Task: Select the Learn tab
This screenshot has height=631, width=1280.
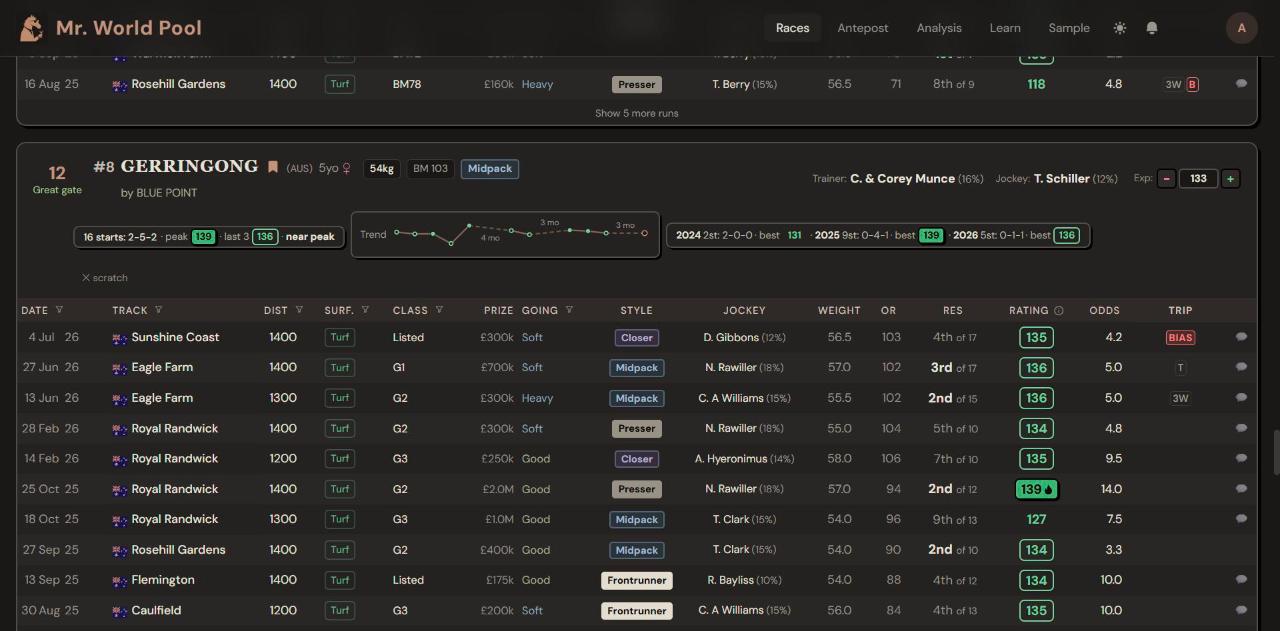Action: pos(1005,28)
